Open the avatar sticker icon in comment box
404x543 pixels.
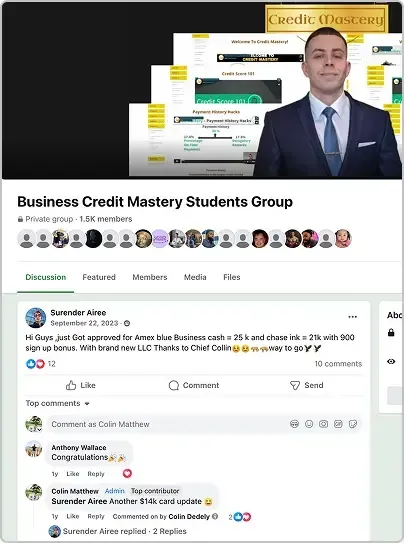click(294, 424)
